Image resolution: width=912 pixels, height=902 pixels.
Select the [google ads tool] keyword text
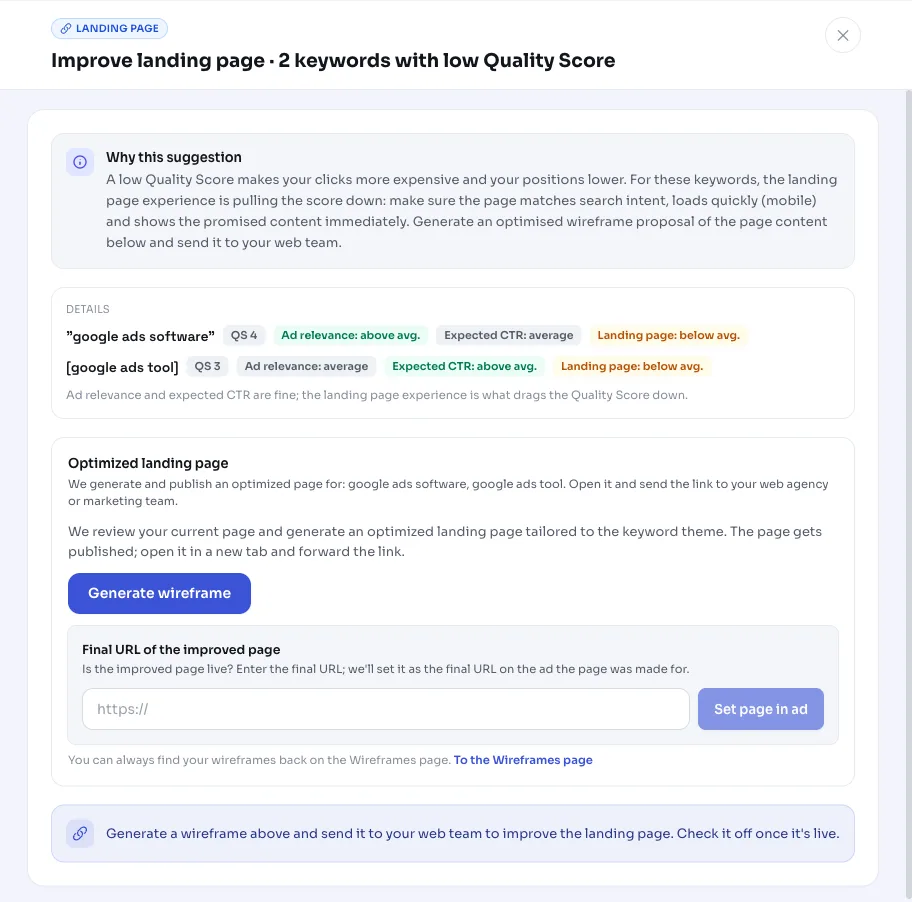coord(122,368)
